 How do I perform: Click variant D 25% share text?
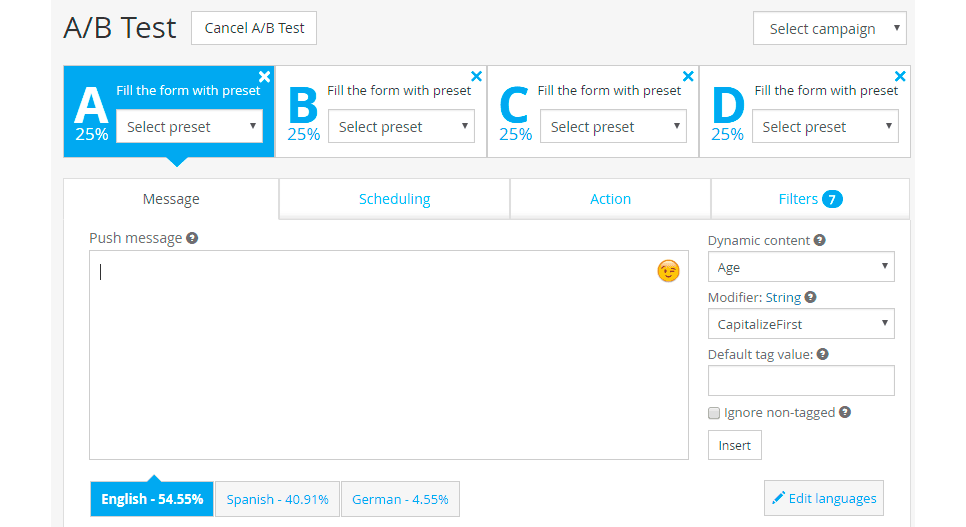(728, 134)
